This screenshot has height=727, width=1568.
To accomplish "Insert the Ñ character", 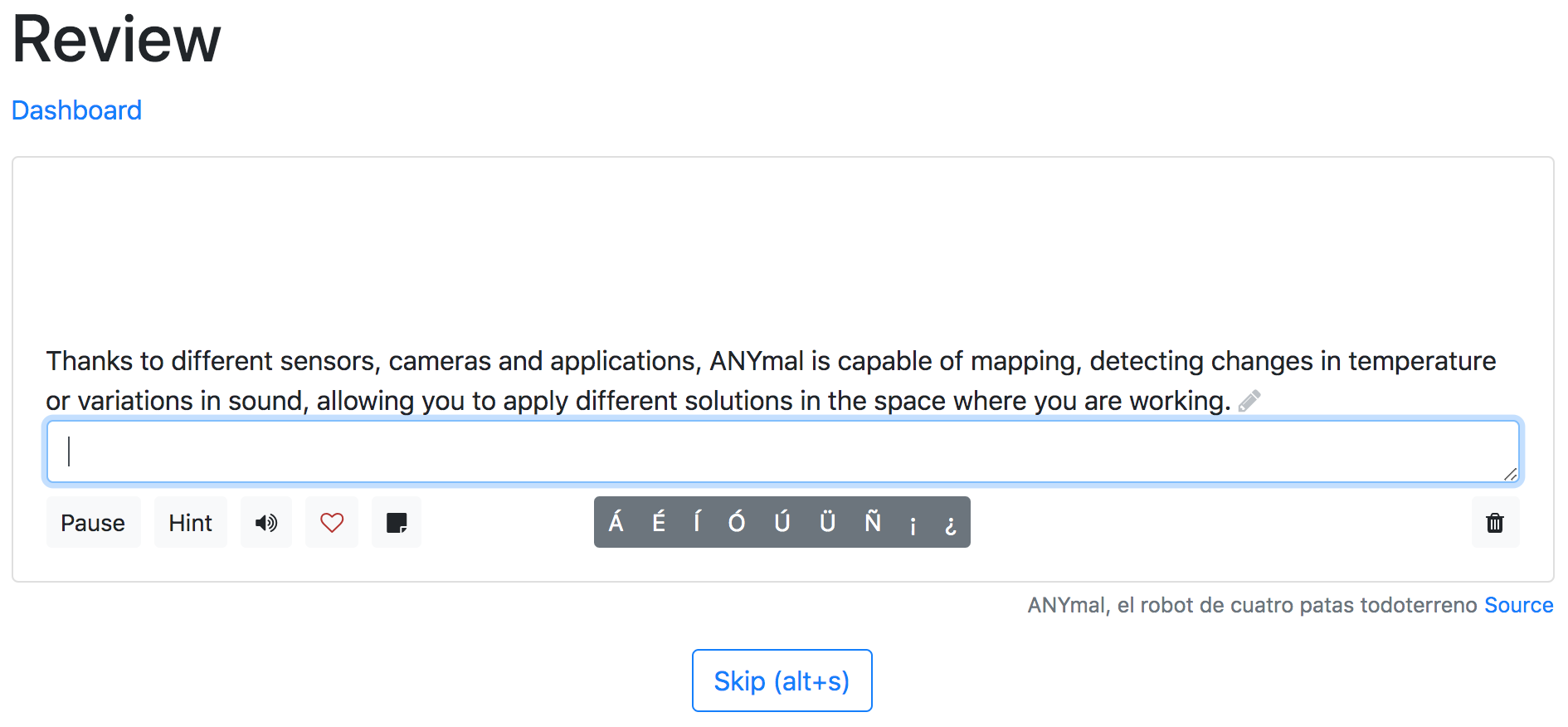I will coord(873,522).
